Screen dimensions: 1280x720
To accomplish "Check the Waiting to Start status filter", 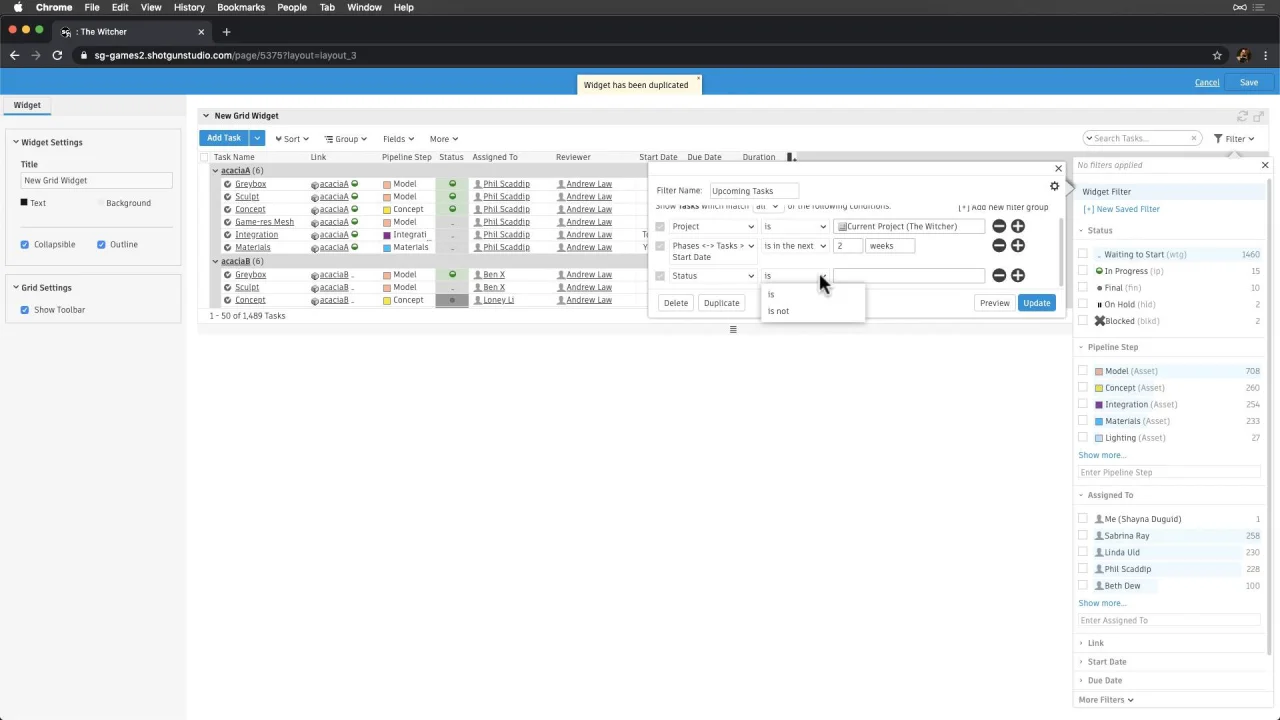I will point(1083,254).
